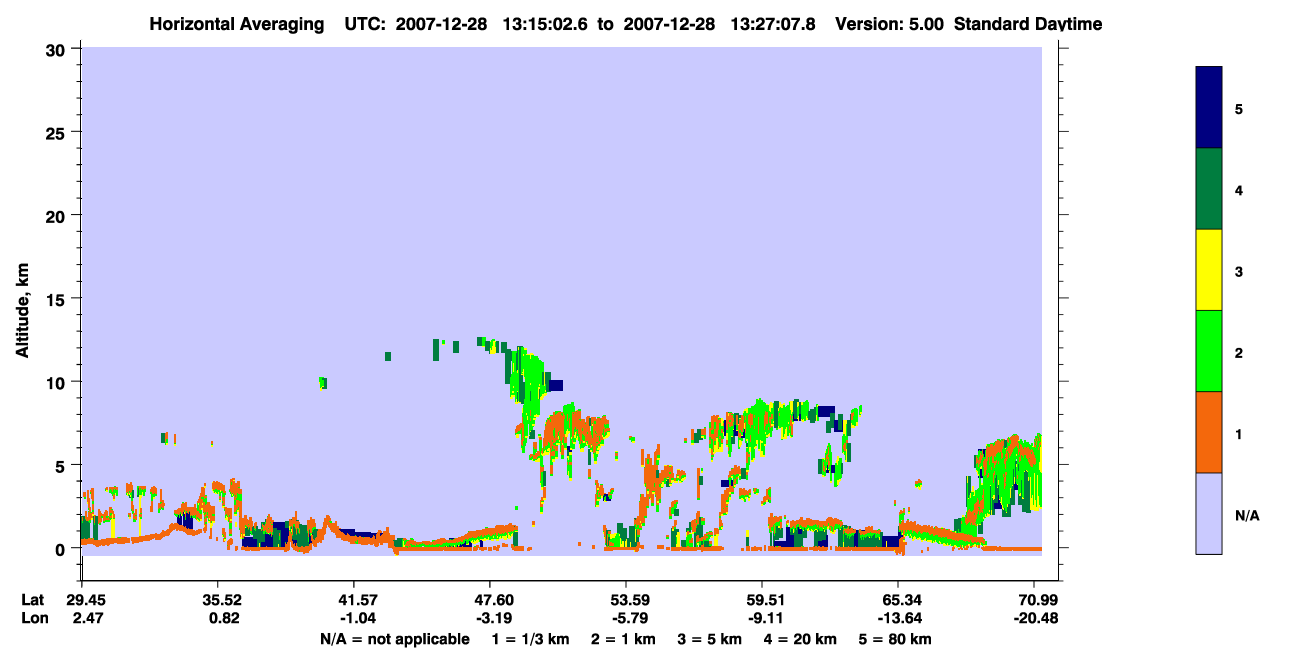This screenshot has height=667, width=1300.
Task: Click '2 = 1 km' legend text
Action: [622, 639]
